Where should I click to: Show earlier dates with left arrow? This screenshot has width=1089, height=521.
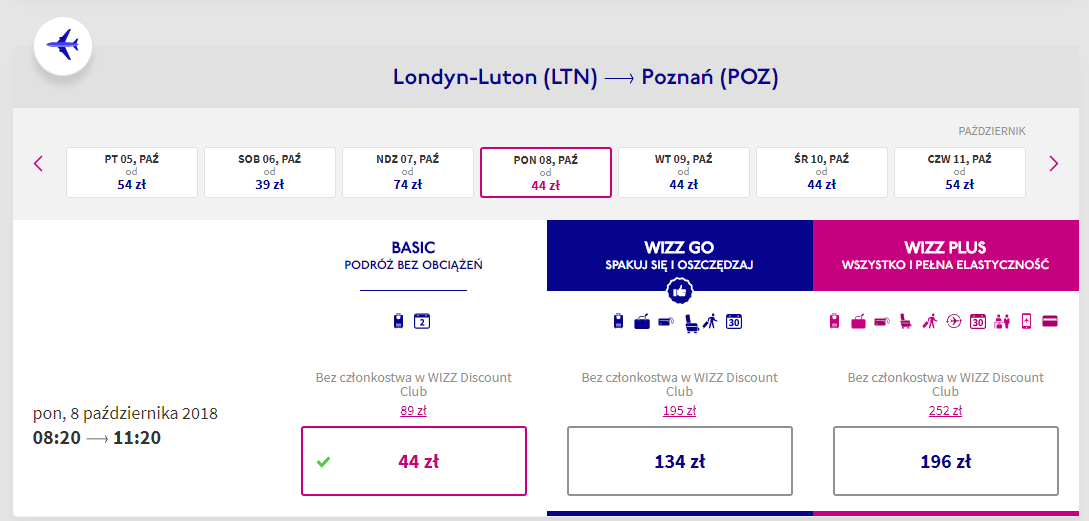pyautogui.click(x=38, y=163)
